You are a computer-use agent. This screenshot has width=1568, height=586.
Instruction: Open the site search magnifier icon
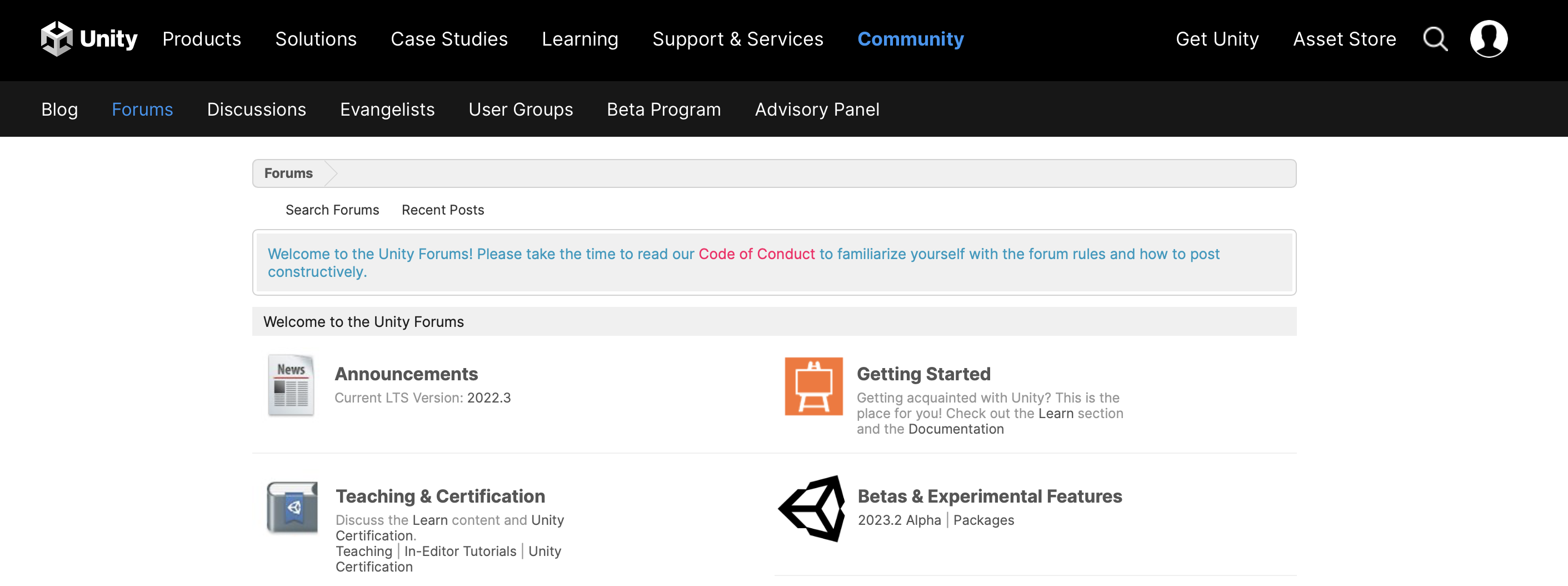[1435, 39]
